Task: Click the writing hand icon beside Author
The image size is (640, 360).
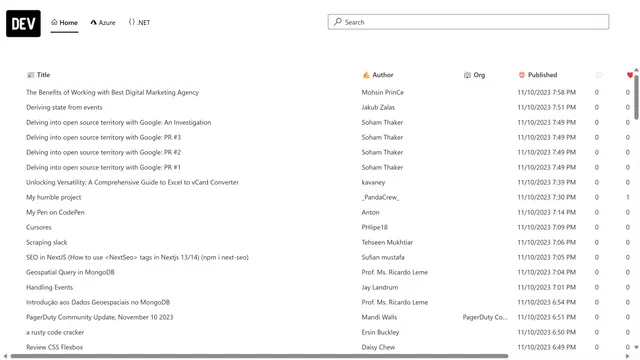Action: [x=366, y=75]
